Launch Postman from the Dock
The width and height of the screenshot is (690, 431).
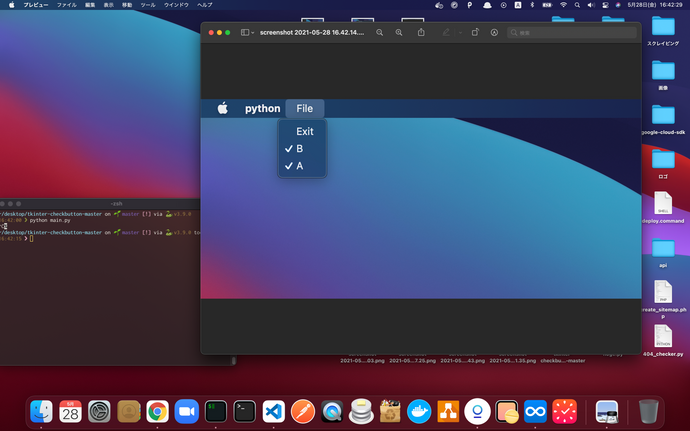tap(303, 412)
